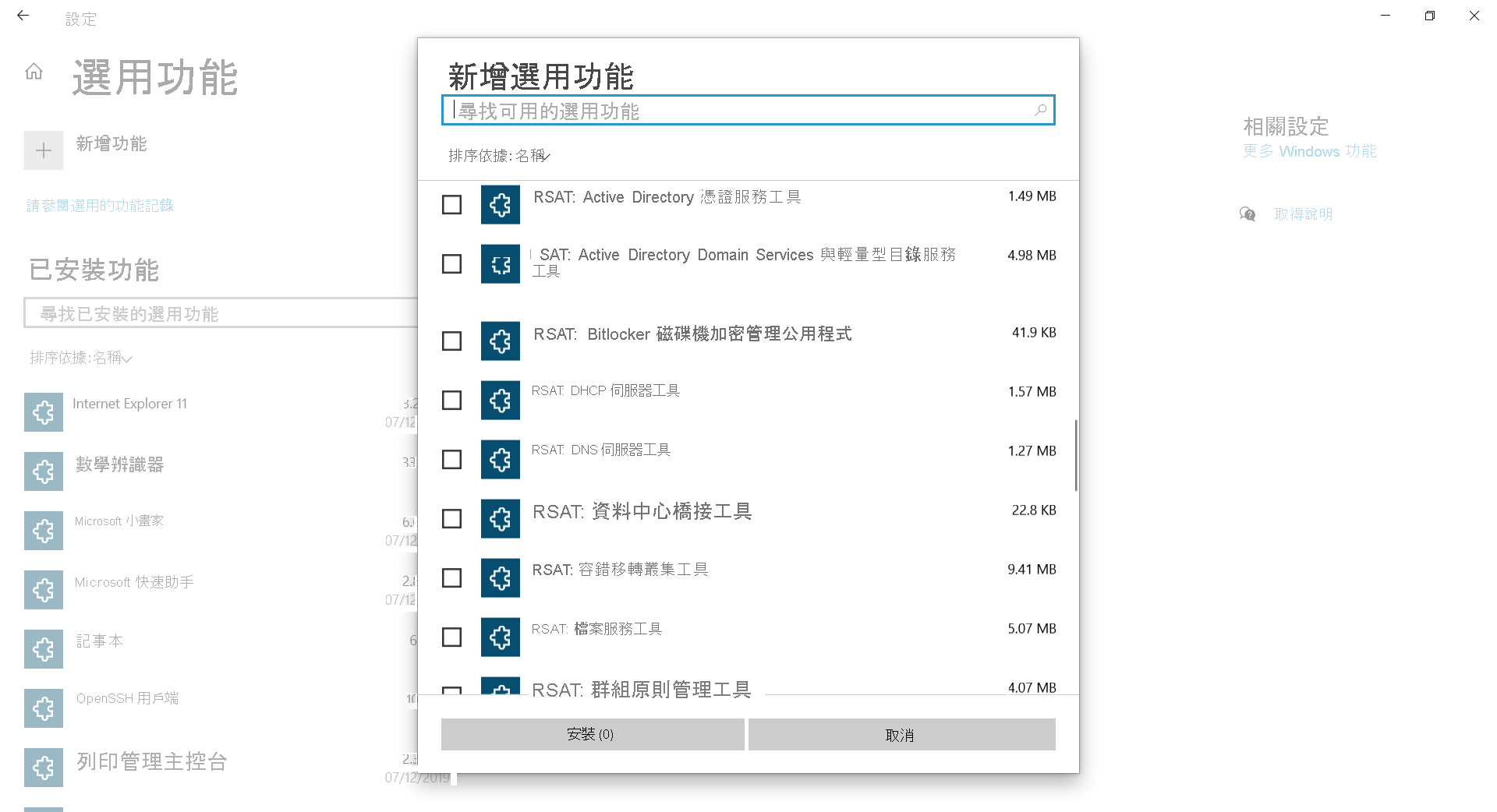Maximize or restore the Settings window
This screenshot has width=1497, height=812.
(x=1430, y=16)
